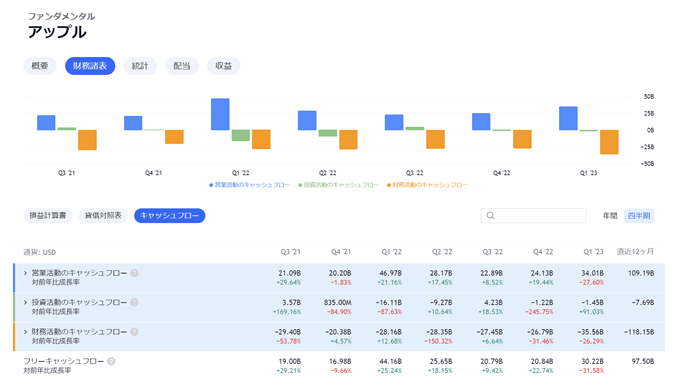Select the キャッシュフロー statement tab

point(170,216)
